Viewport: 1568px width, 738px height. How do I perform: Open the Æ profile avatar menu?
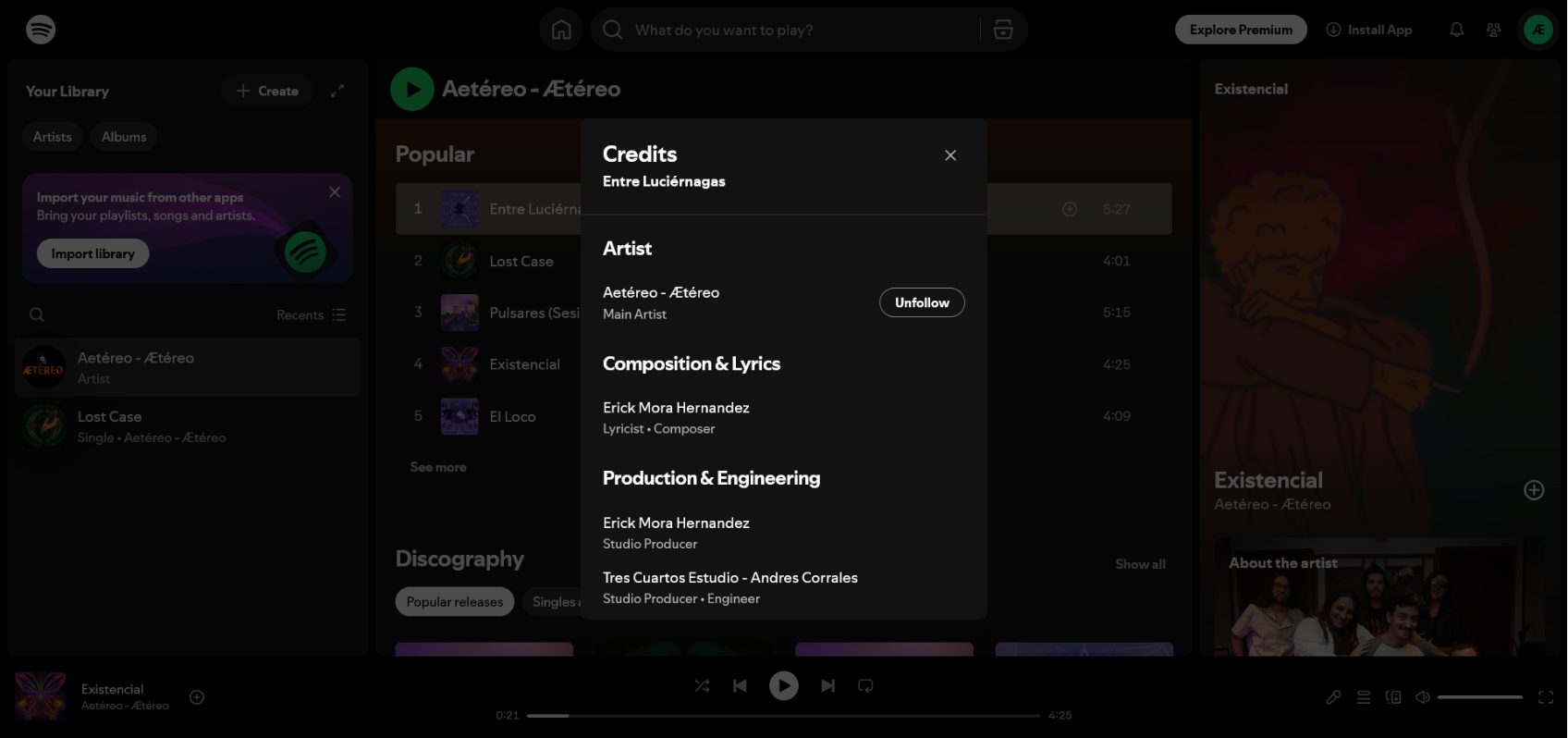point(1538,30)
